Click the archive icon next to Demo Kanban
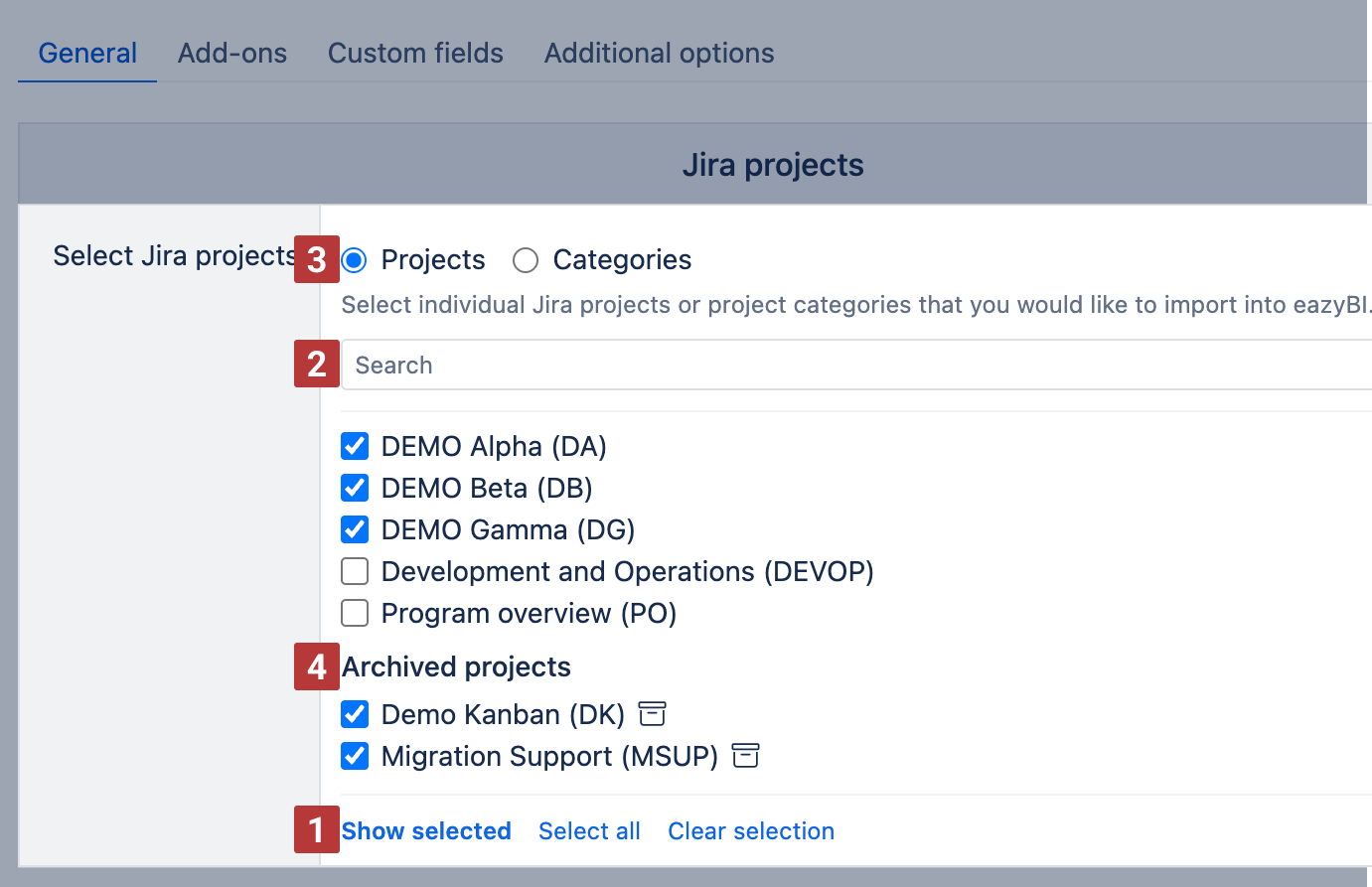The image size is (1372, 887). coord(652,714)
